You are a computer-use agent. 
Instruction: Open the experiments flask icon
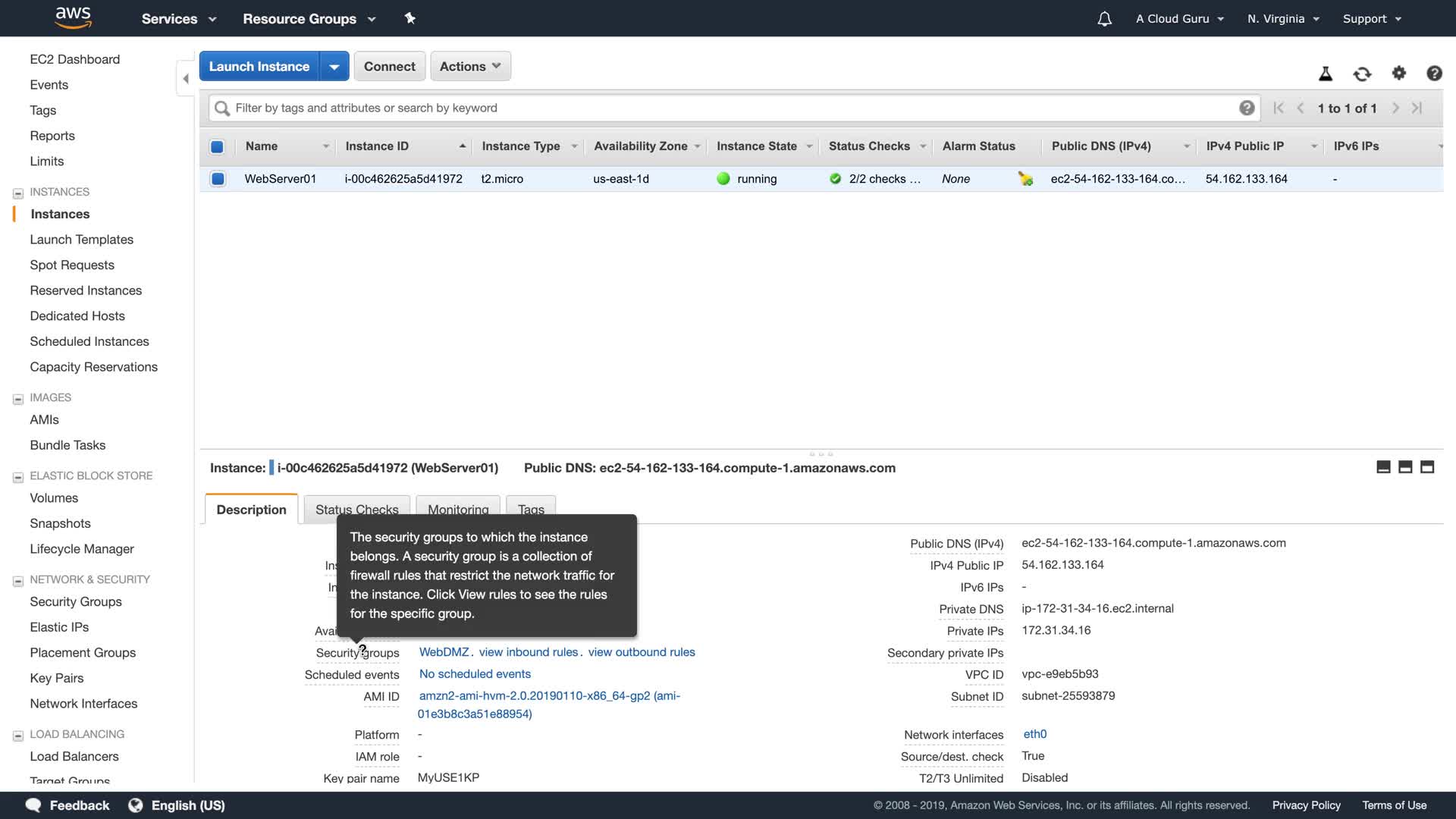point(1326,74)
